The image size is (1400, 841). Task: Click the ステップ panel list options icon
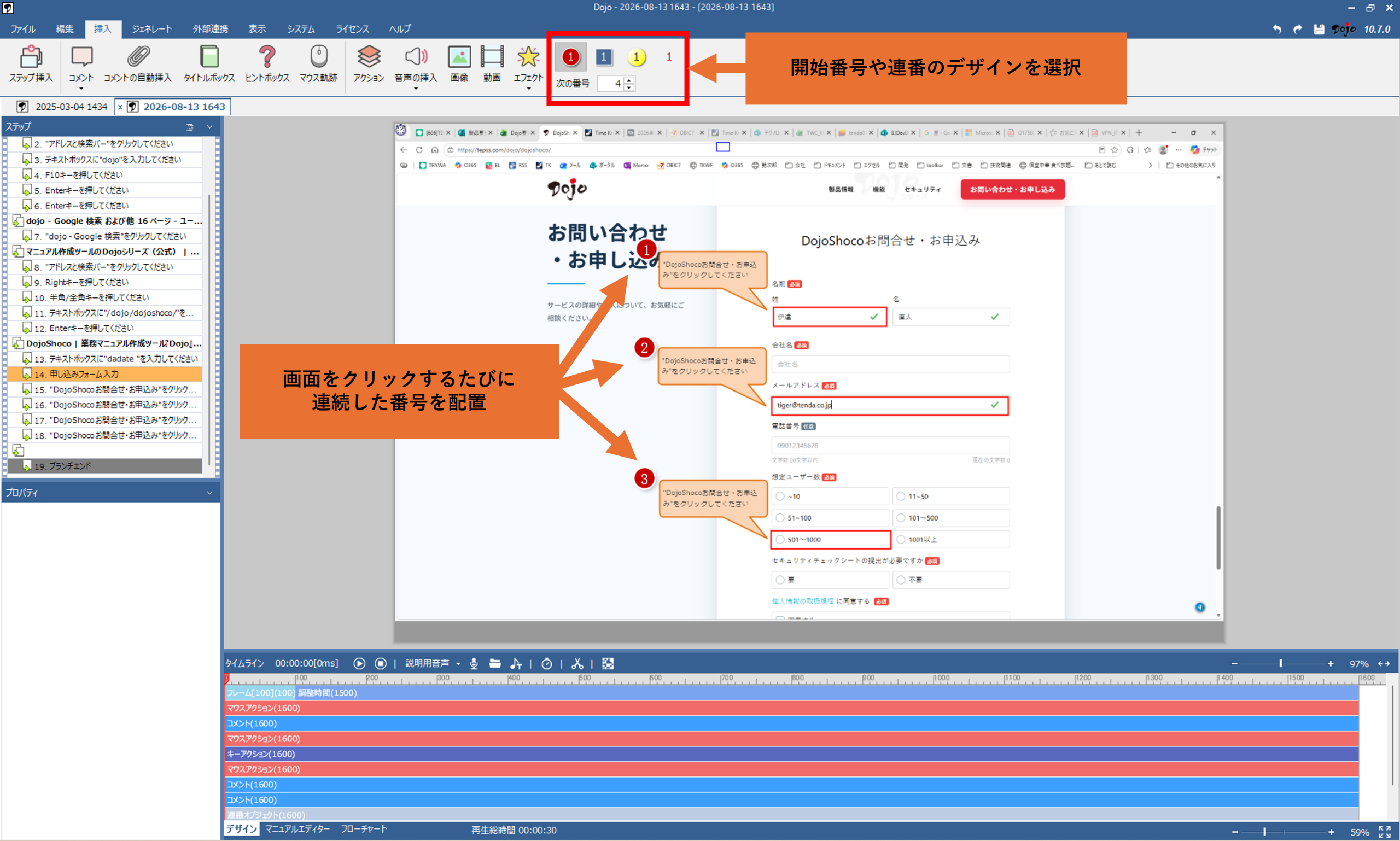tap(190, 127)
